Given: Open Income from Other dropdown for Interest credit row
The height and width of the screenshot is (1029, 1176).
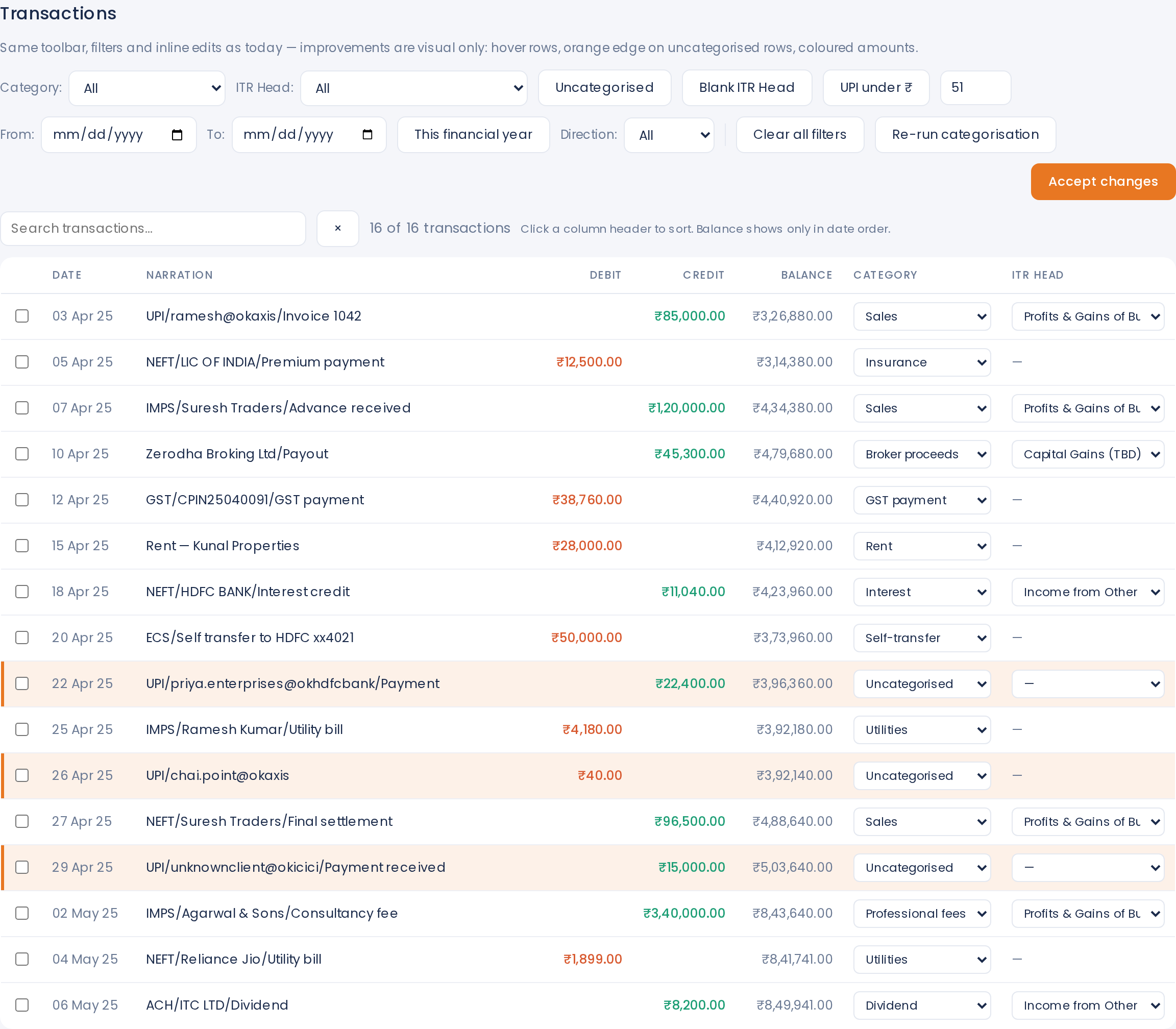Looking at the screenshot, I should [1088, 592].
